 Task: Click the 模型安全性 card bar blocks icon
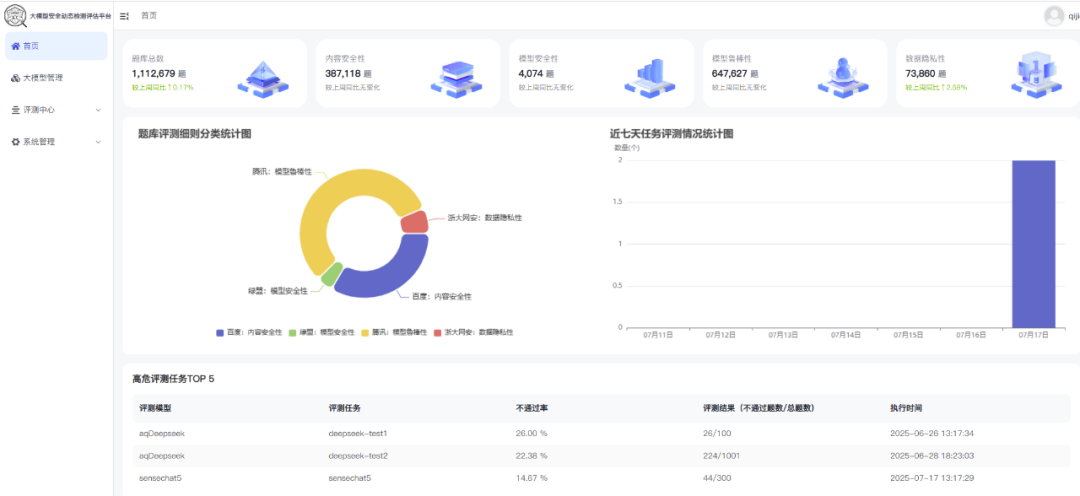tap(650, 75)
